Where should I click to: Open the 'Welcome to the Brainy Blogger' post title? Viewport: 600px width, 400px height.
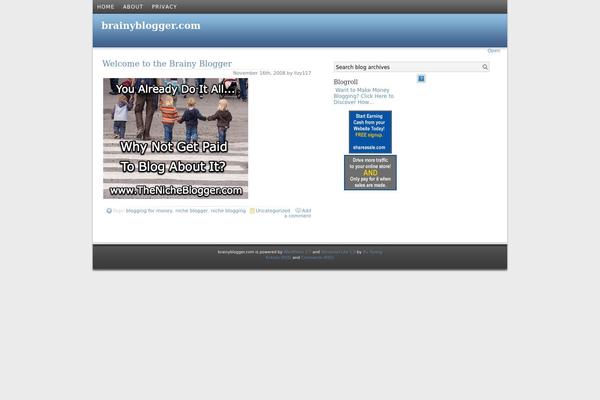point(167,64)
